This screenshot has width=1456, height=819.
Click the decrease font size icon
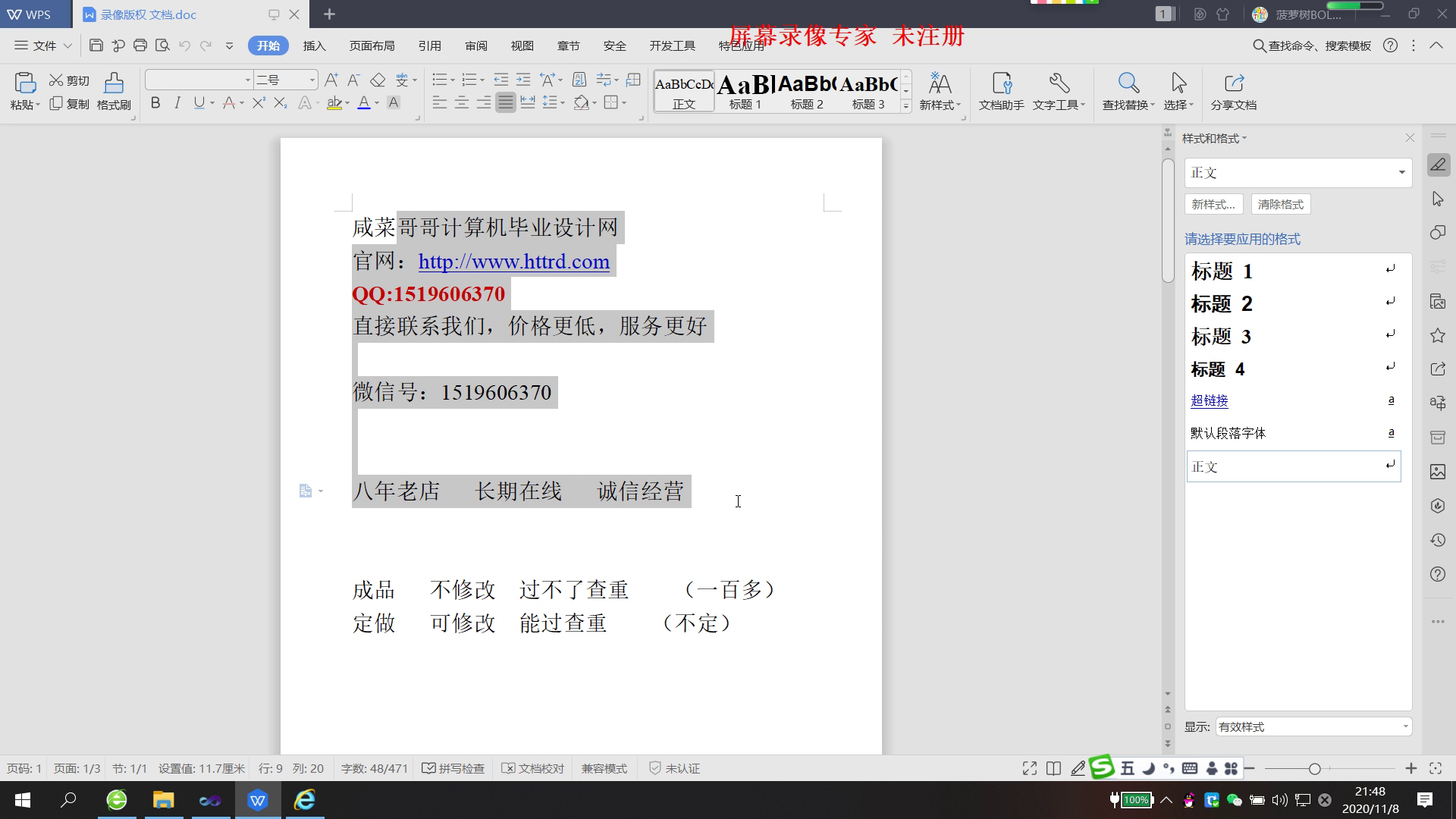click(353, 80)
